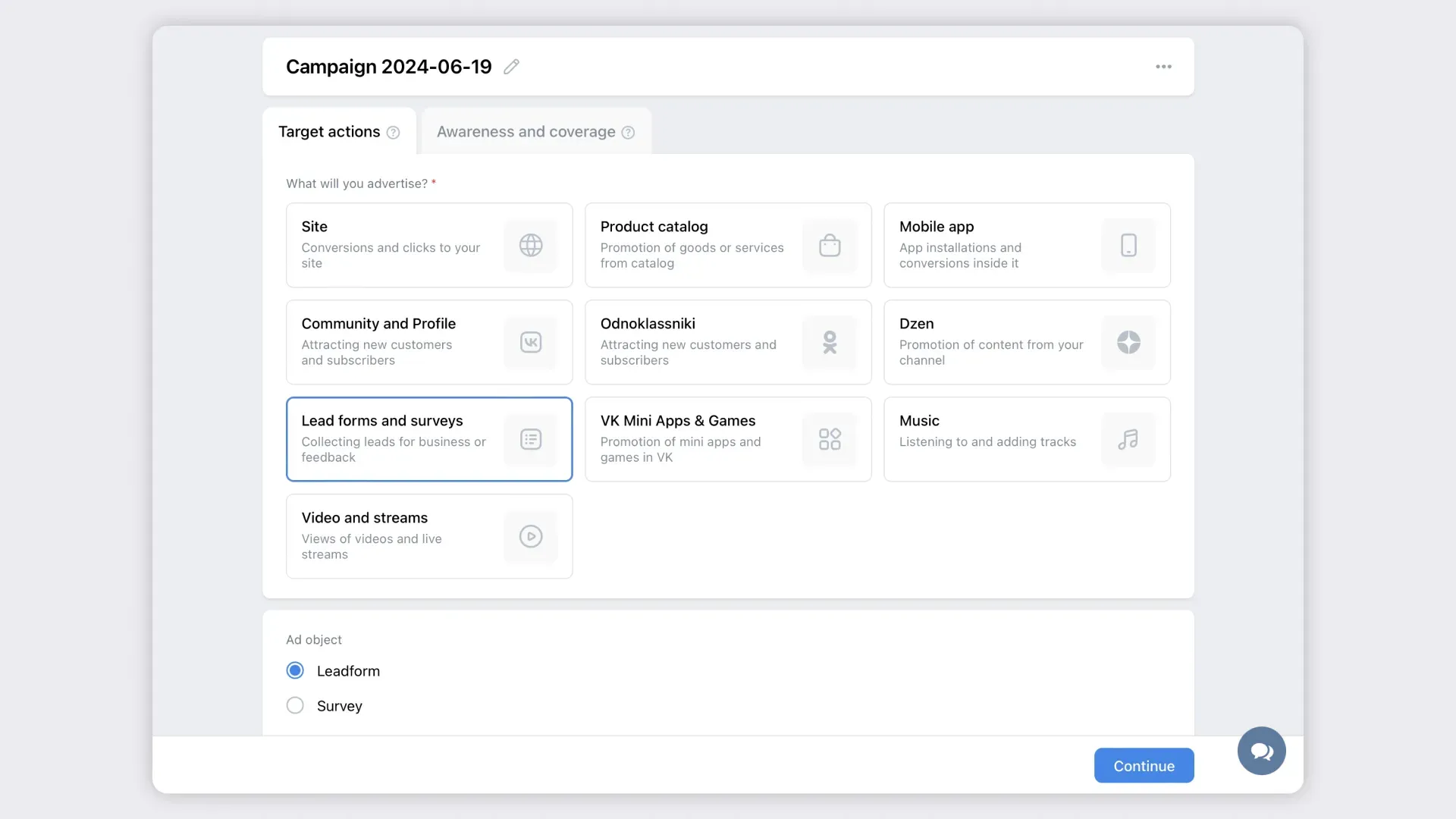Screen dimensions: 1456x819
Task: Click the help icon next to Target actions
Action: (x=393, y=133)
